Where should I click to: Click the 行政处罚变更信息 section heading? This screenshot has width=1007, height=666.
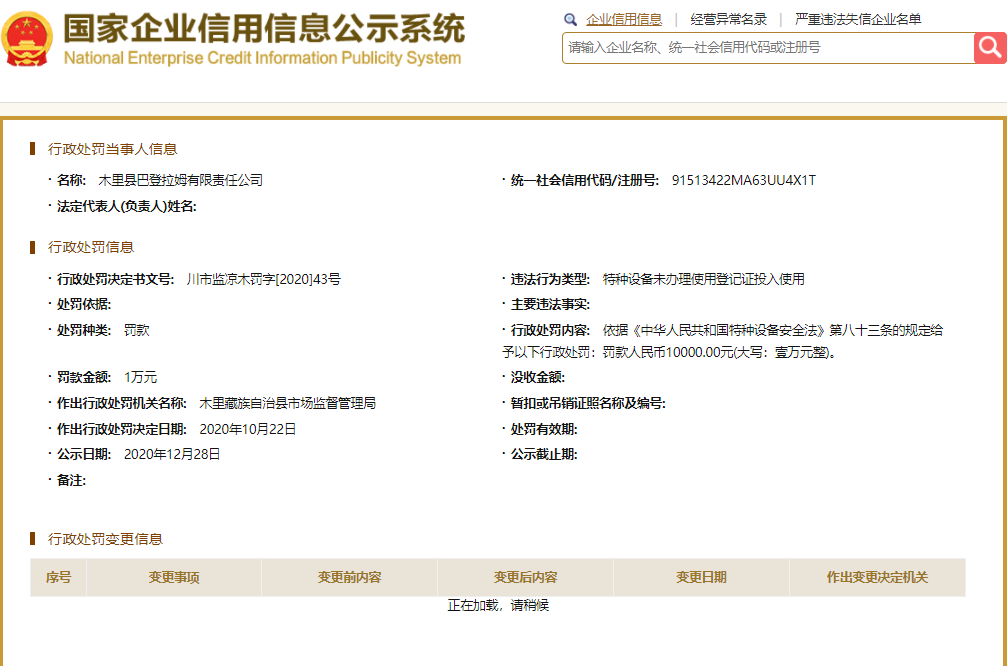pos(105,539)
